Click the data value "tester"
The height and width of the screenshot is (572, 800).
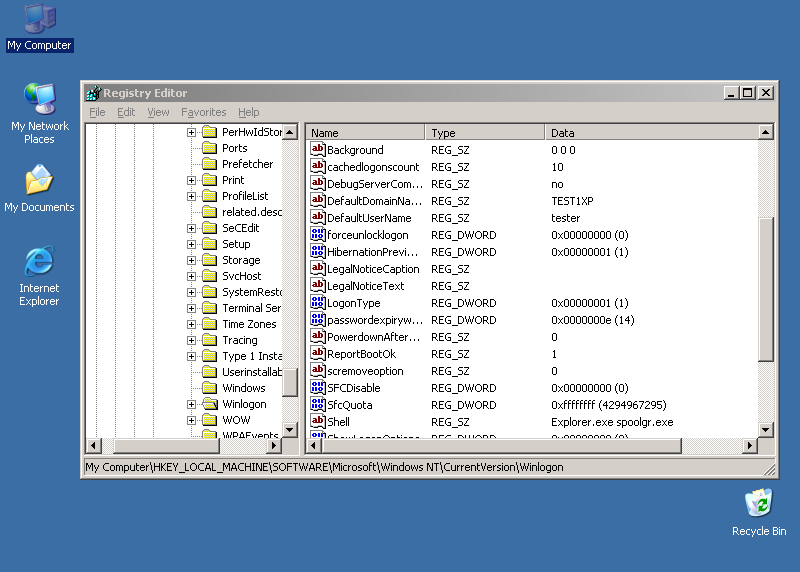(565, 218)
